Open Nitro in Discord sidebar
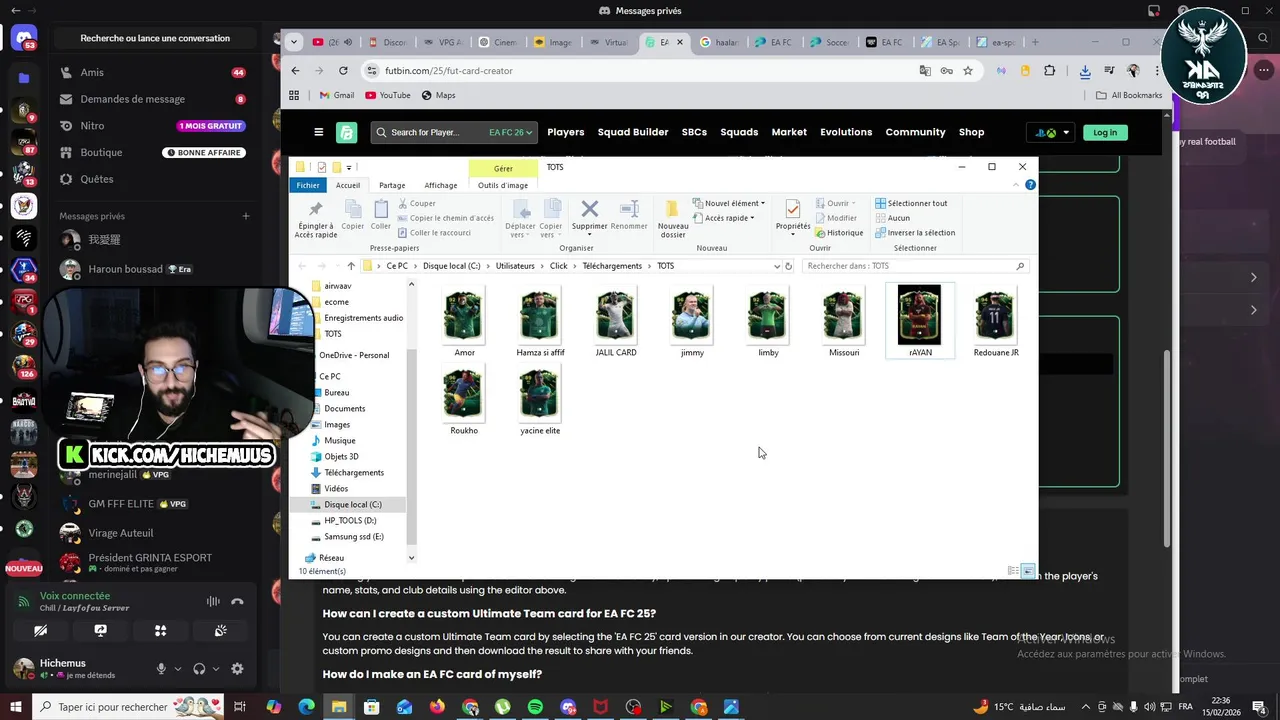 coord(153,126)
